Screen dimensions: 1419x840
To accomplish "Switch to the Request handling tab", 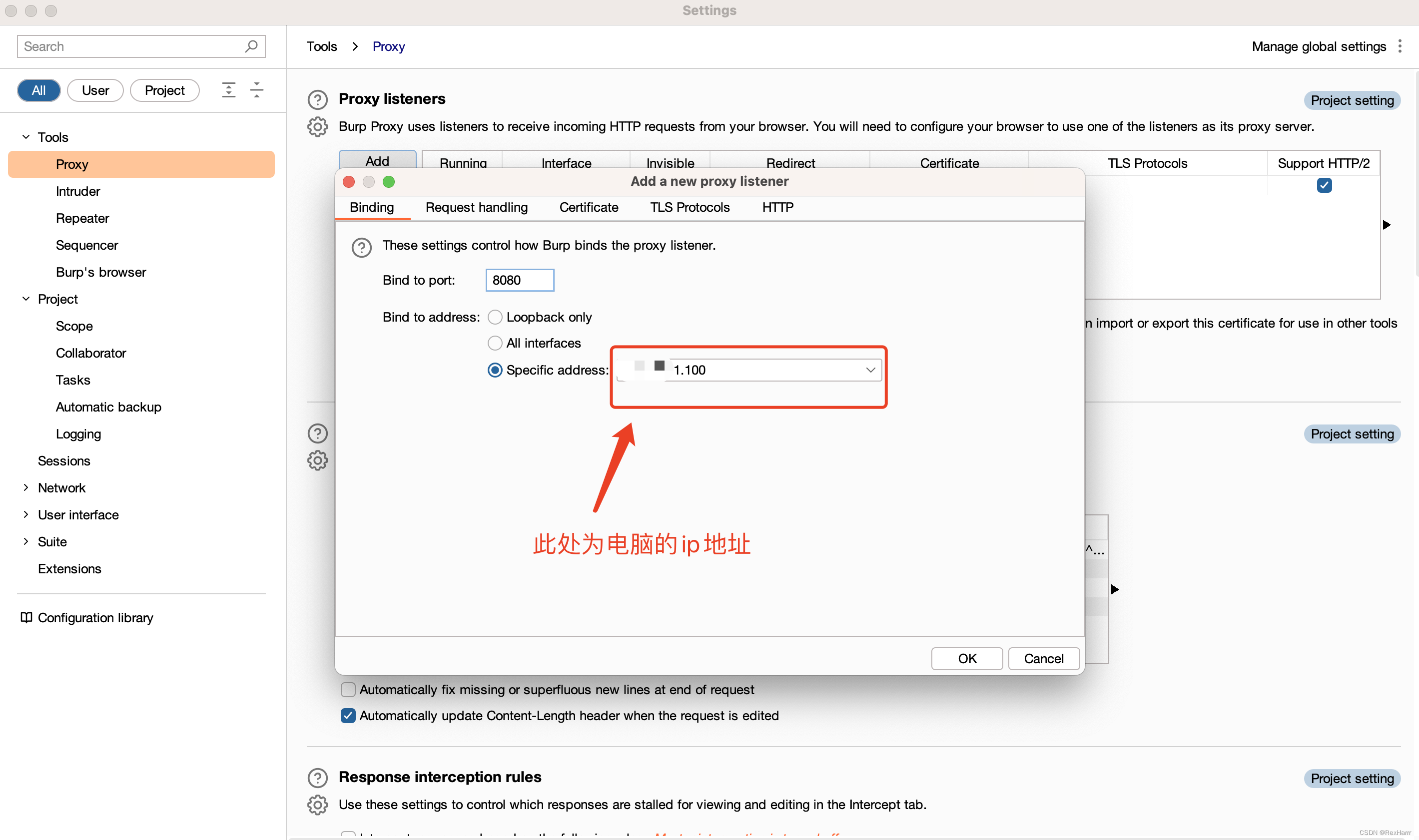I will (x=476, y=207).
